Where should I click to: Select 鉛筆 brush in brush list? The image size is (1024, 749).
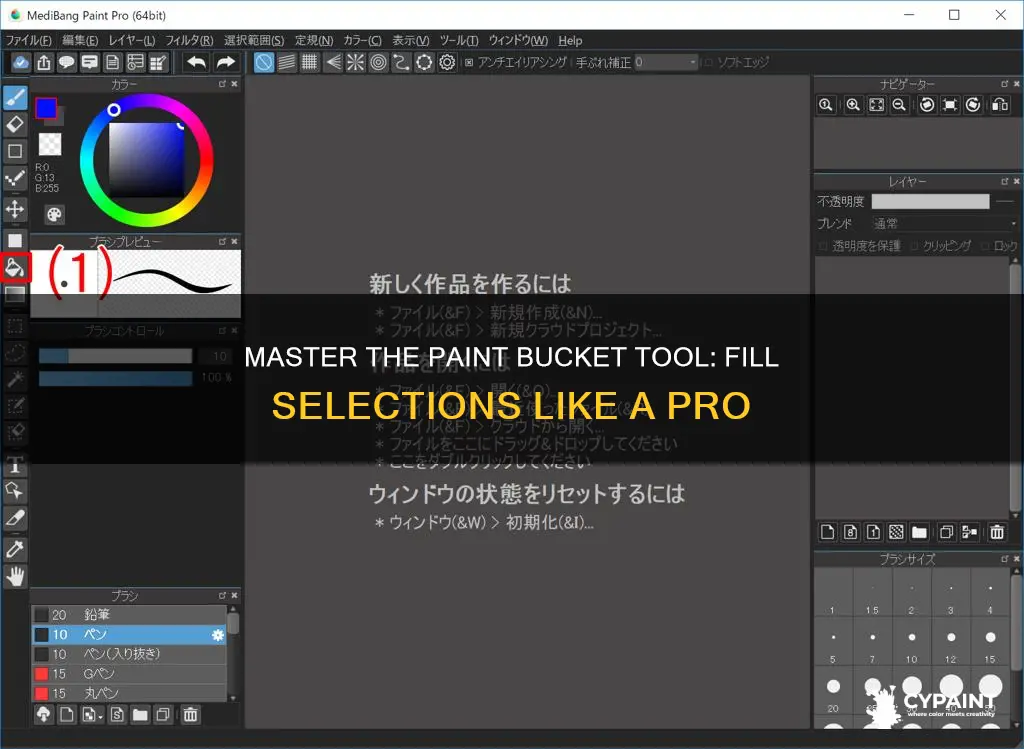click(x=129, y=615)
